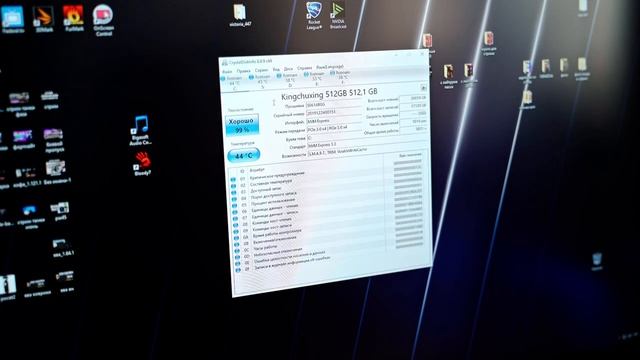The height and width of the screenshot is (360, 640).
Task: Open the Bigasoft Audio Converter shortcut
Action: click(141, 130)
